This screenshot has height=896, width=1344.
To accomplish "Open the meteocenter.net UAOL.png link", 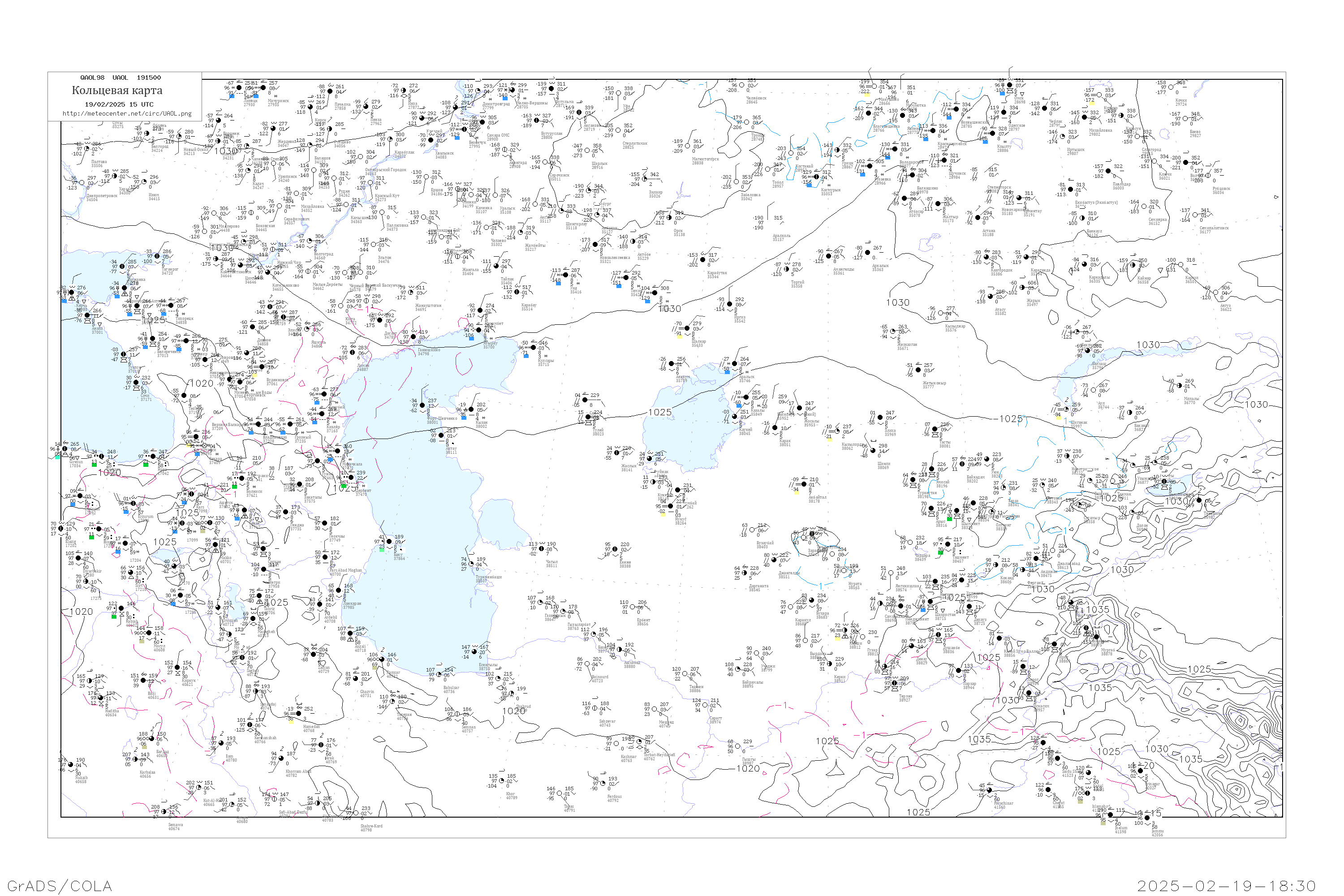I will click(127, 114).
